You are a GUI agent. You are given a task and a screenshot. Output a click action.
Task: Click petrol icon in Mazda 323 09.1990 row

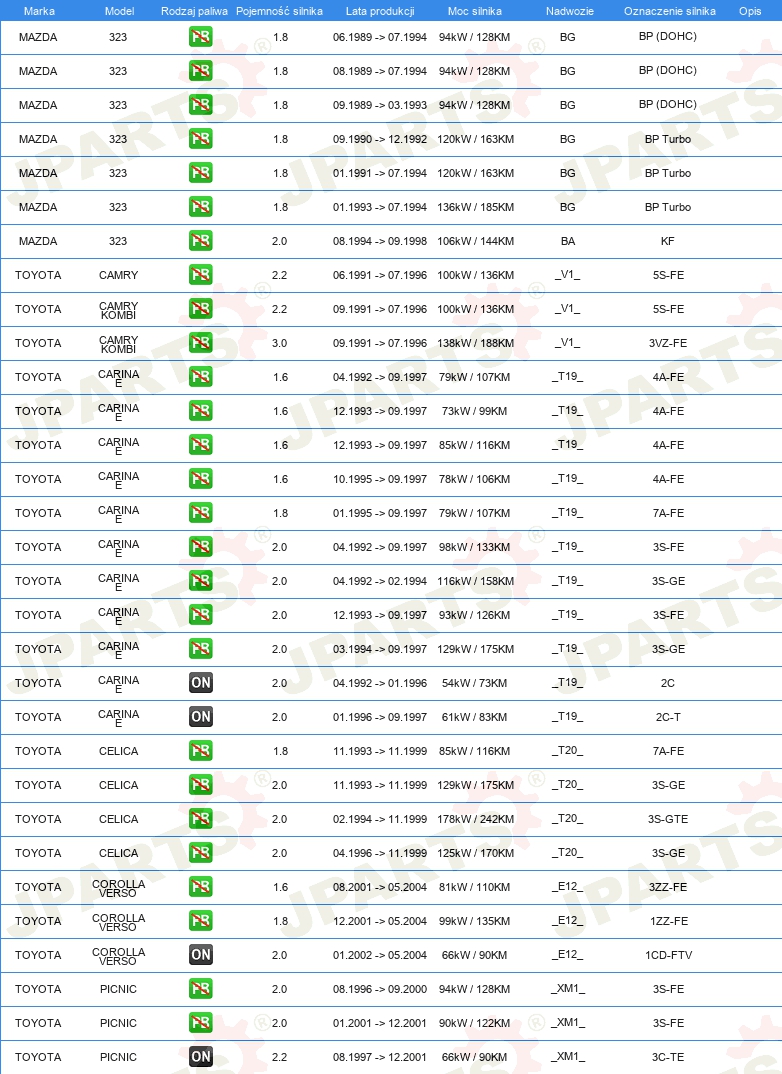click(201, 139)
